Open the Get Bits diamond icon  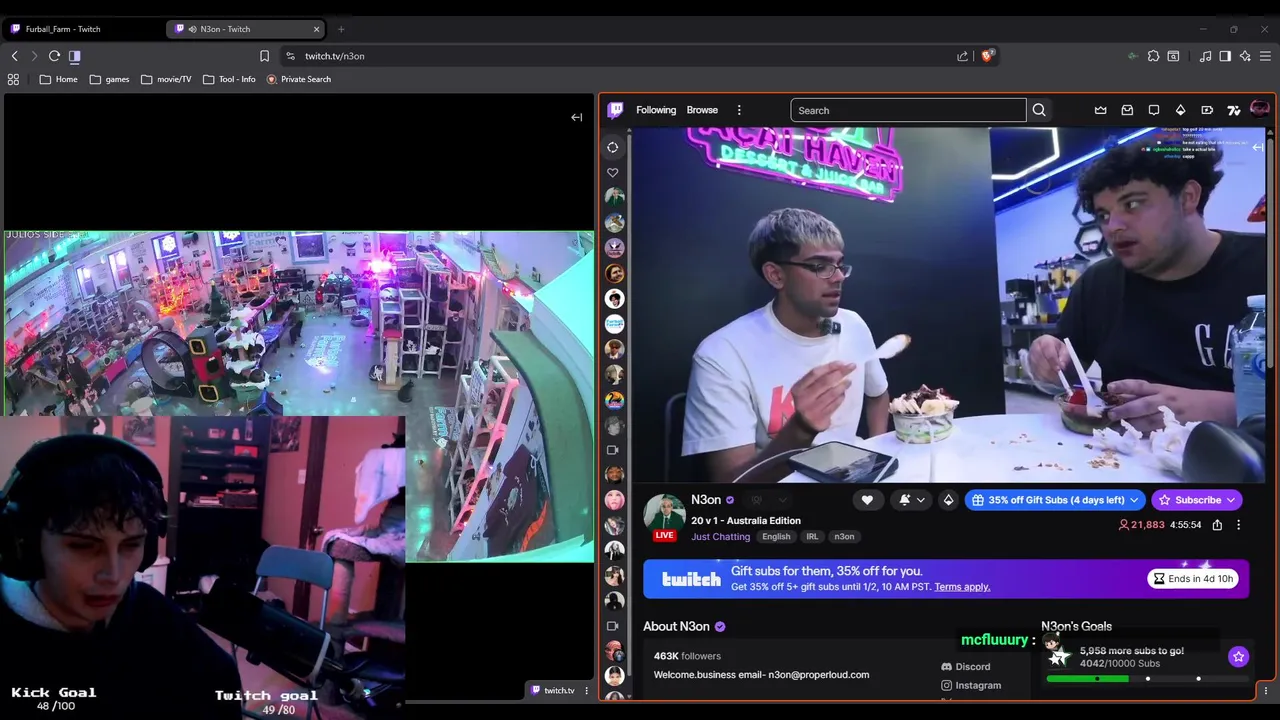tap(1180, 110)
